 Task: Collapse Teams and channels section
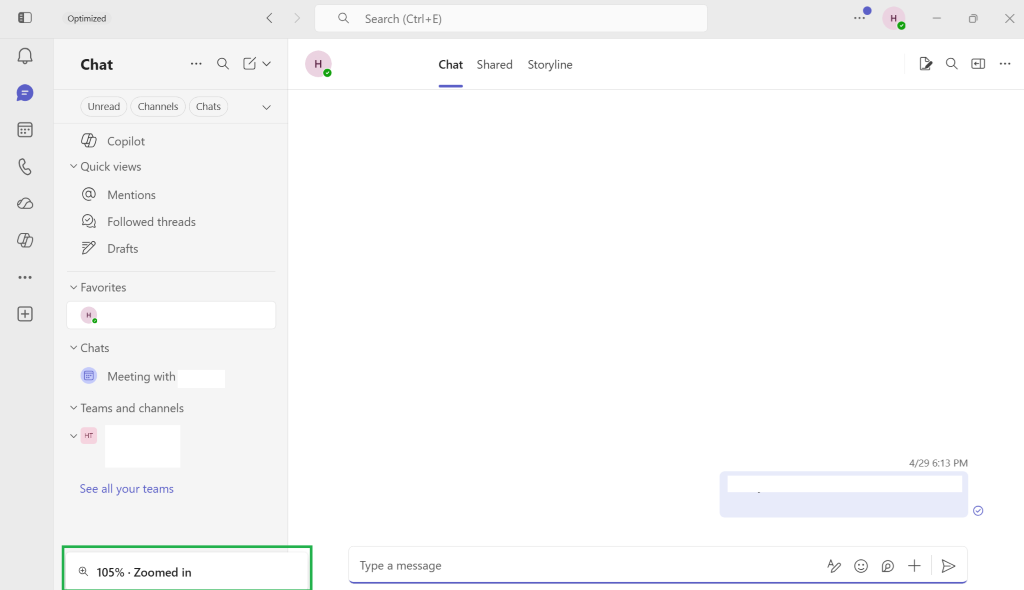pyautogui.click(x=73, y=408)
